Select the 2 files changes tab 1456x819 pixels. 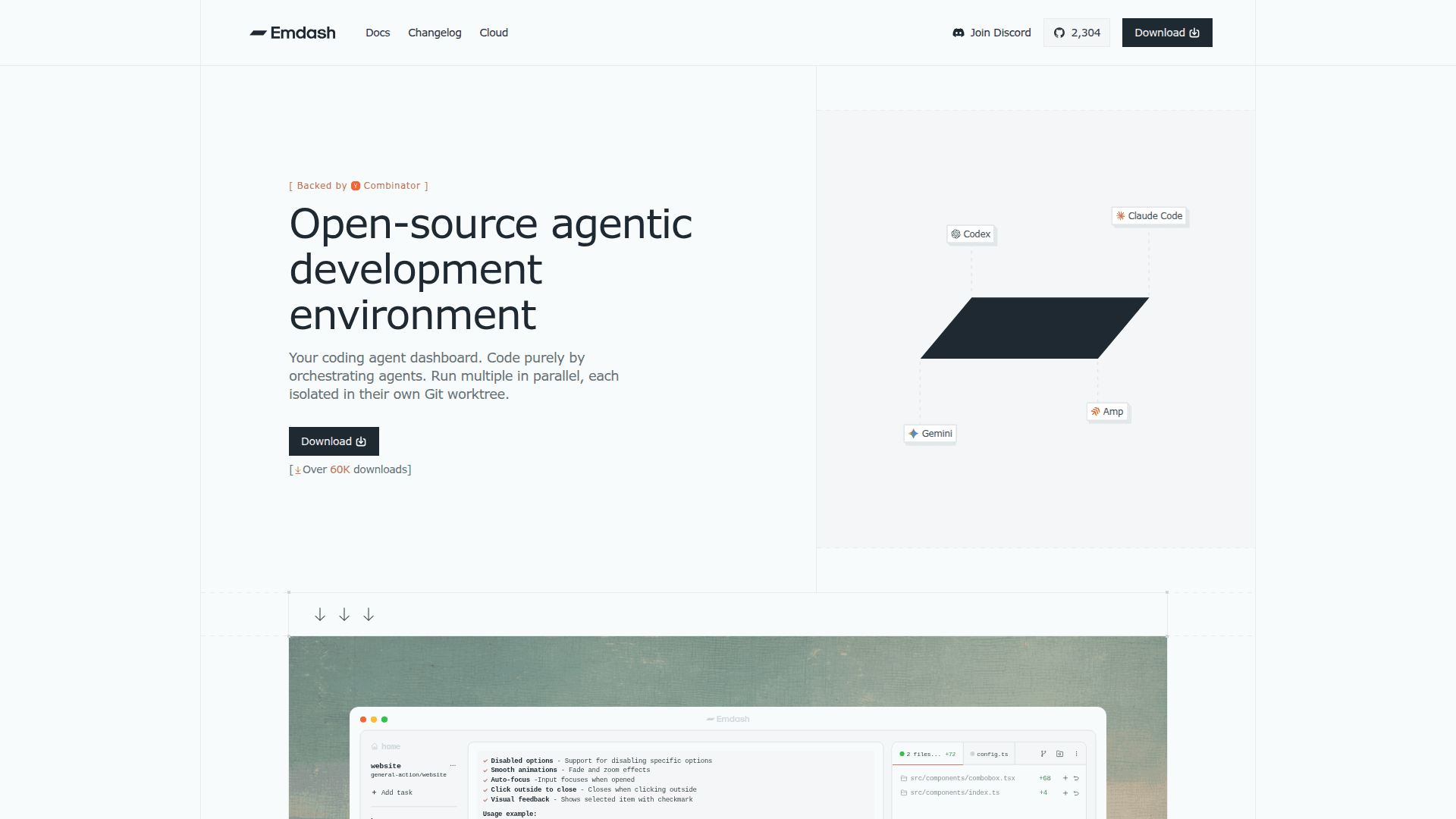[x=927, y=754]
